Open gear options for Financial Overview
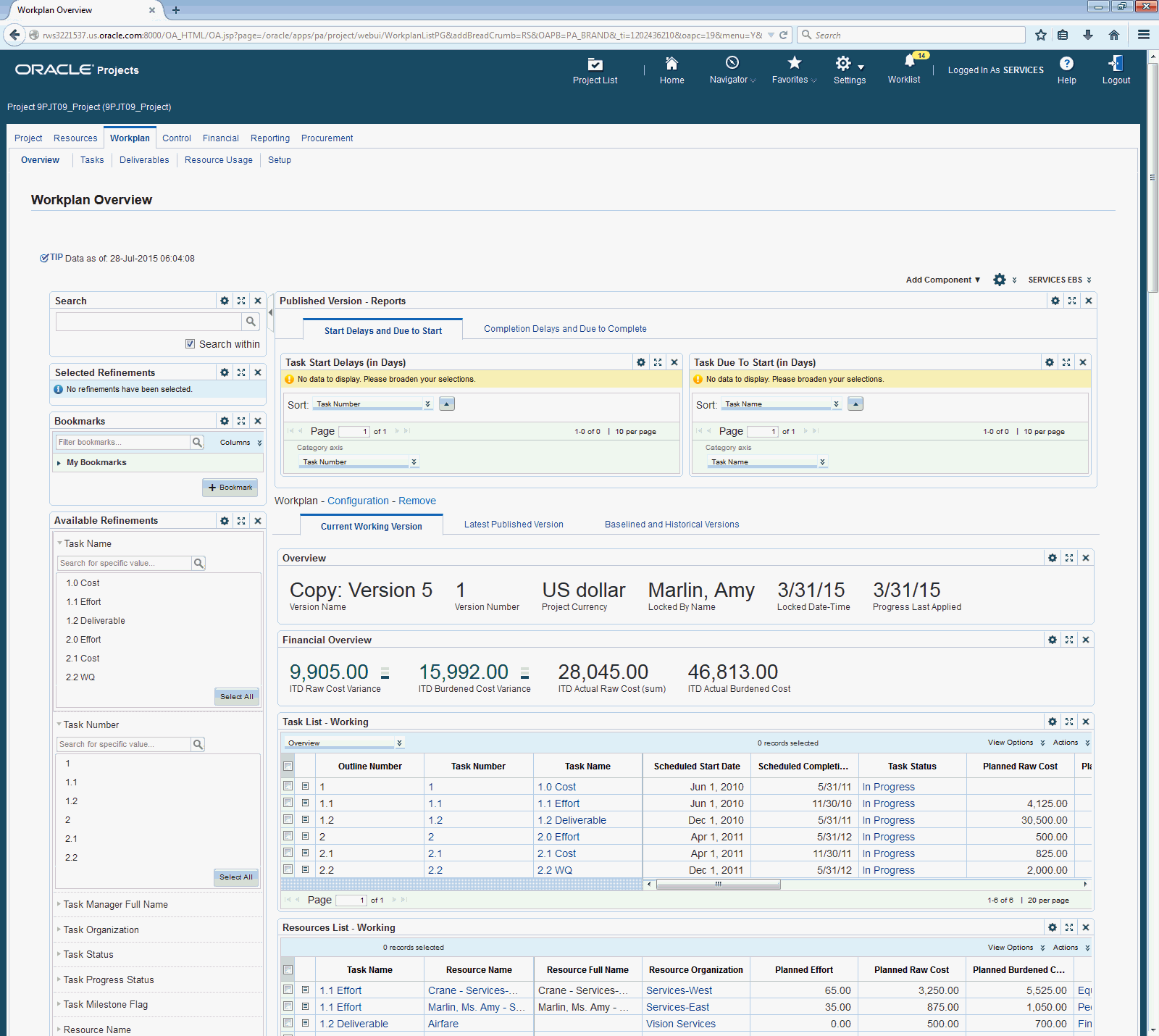This screenshot has width=1159, height=1036. [x=1053, y=640]
